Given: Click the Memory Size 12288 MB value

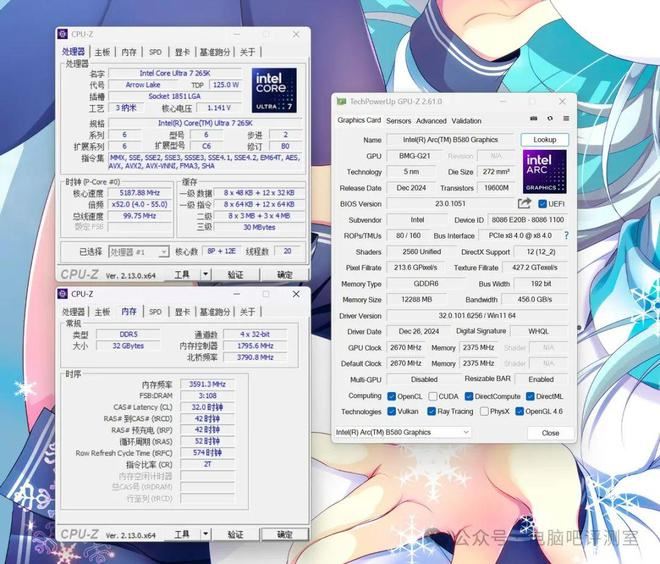Looking at the screenshot, I should pyautogui.click(x=417, y=300).
